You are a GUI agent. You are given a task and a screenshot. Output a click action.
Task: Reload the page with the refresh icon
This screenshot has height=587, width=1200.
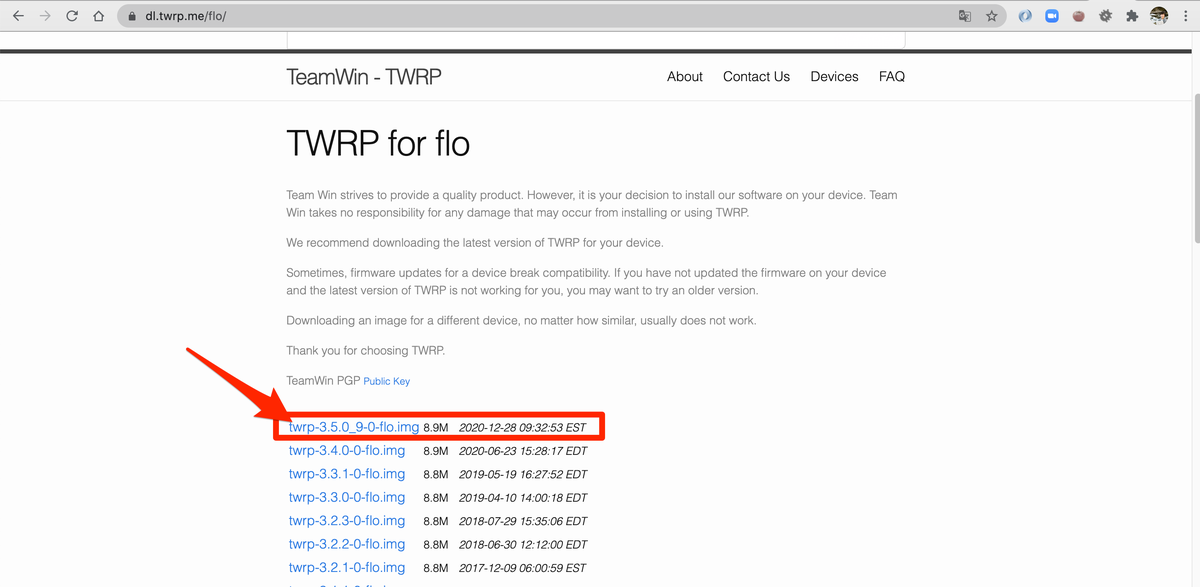coord(72,16)
